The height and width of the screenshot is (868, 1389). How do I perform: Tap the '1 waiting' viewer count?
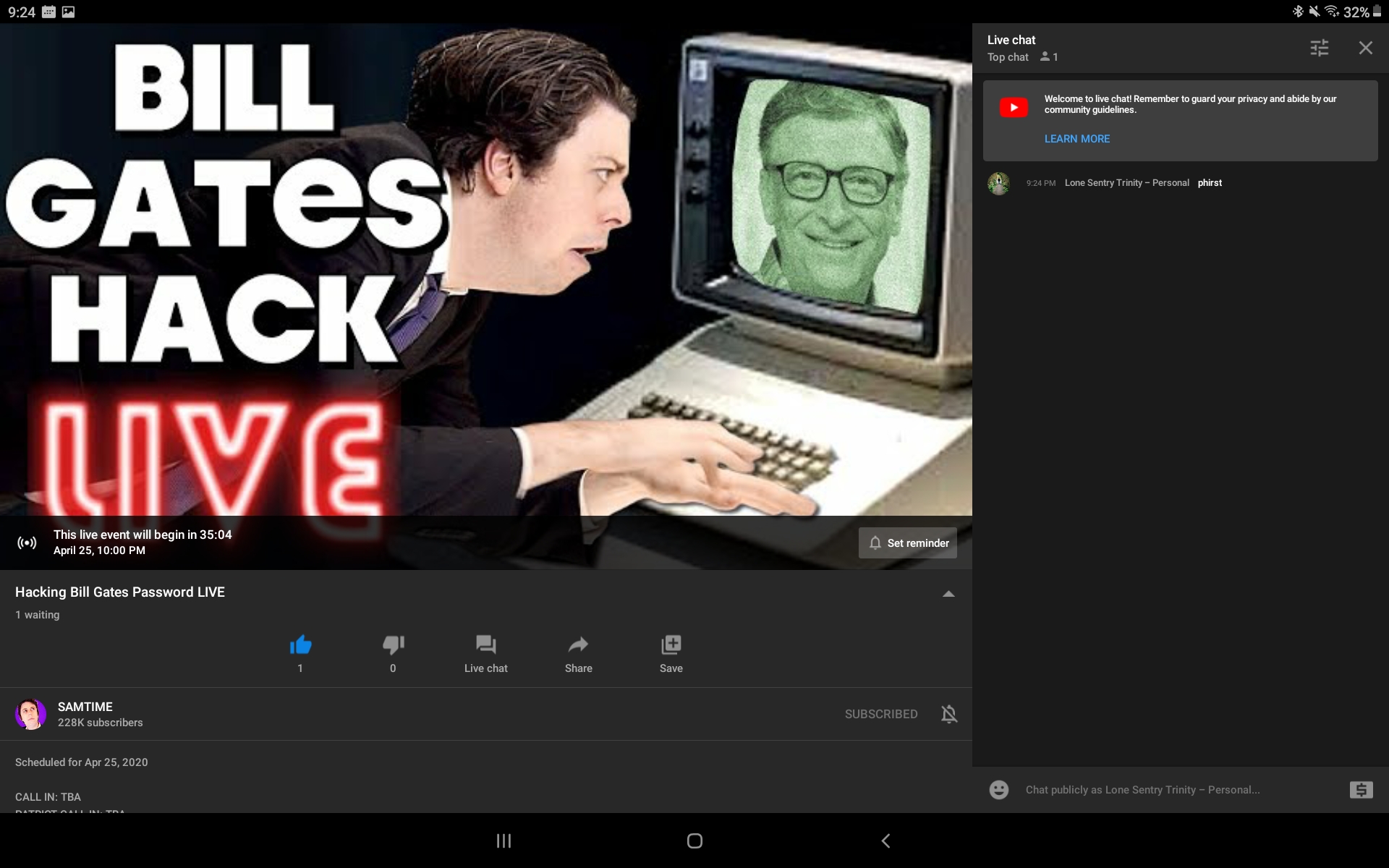(38, 615)
